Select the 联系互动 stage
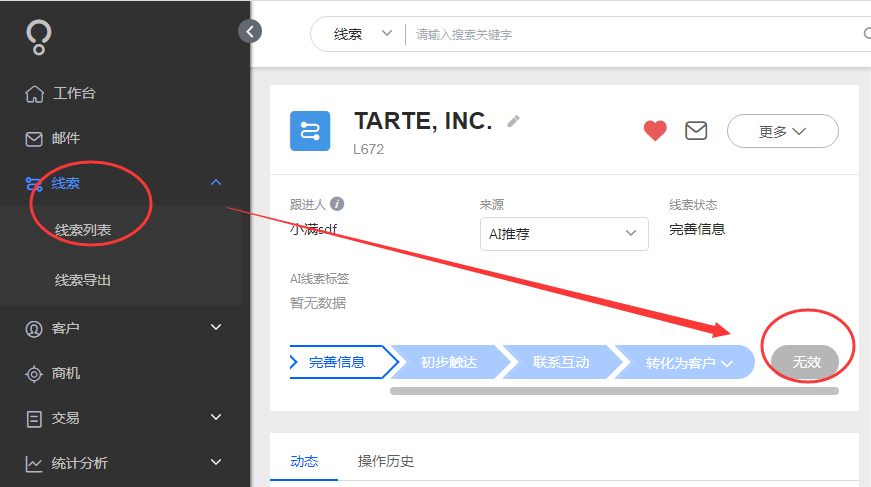 [x=561, y=363]
